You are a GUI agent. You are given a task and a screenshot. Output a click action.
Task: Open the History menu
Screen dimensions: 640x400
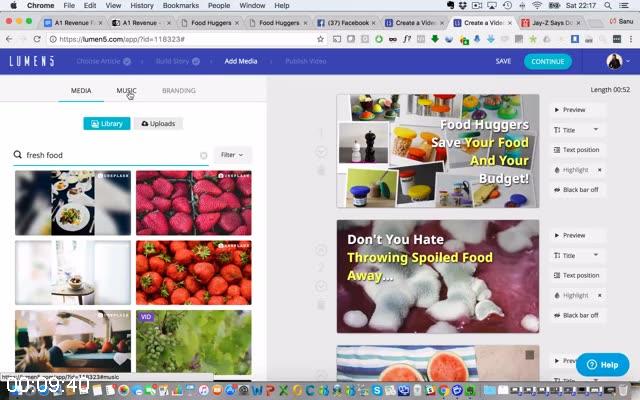[x=142, y=6]
